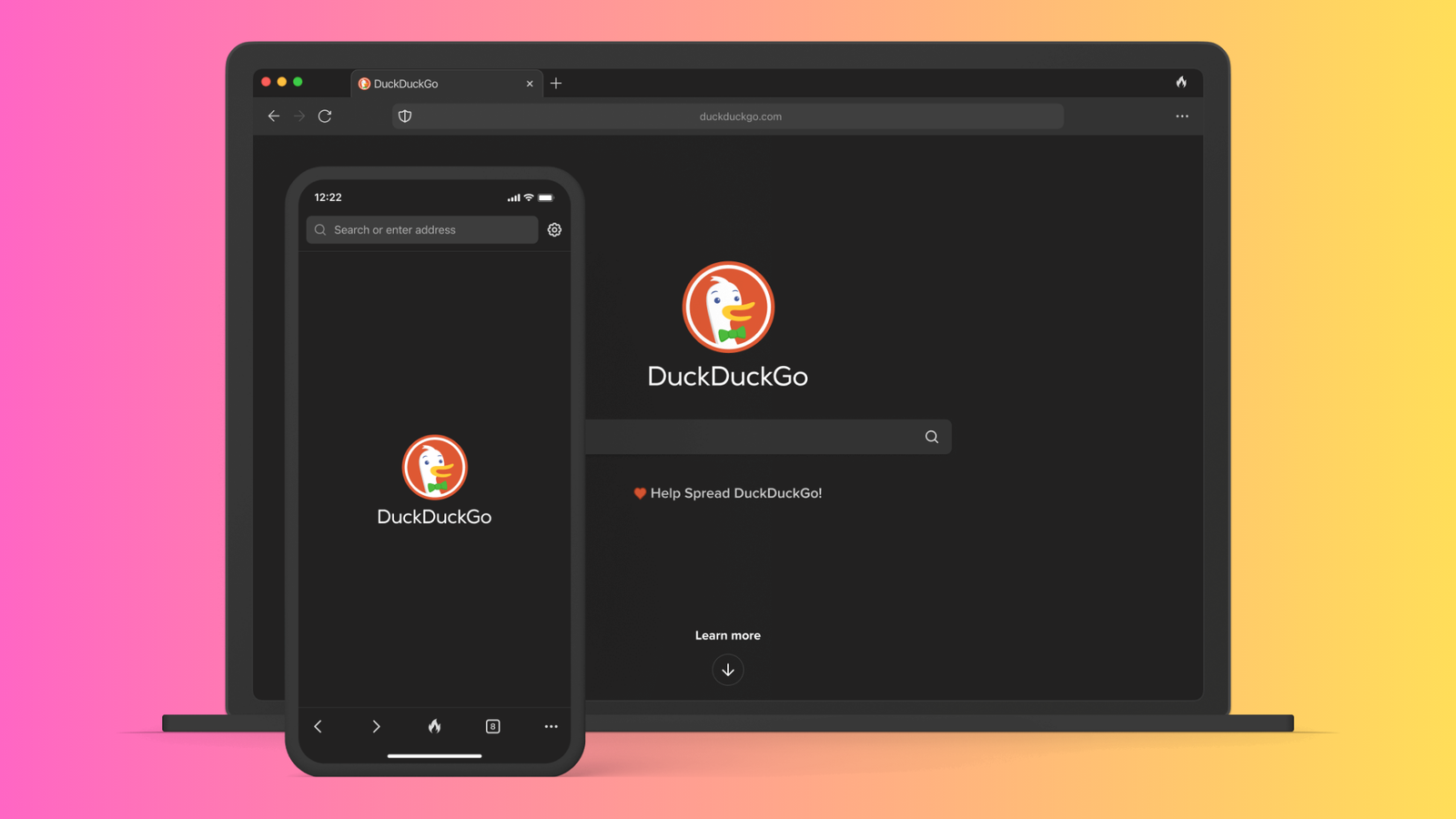Click the Learn more link
This screenshot has height=819, width=1456.
(727, 634)
